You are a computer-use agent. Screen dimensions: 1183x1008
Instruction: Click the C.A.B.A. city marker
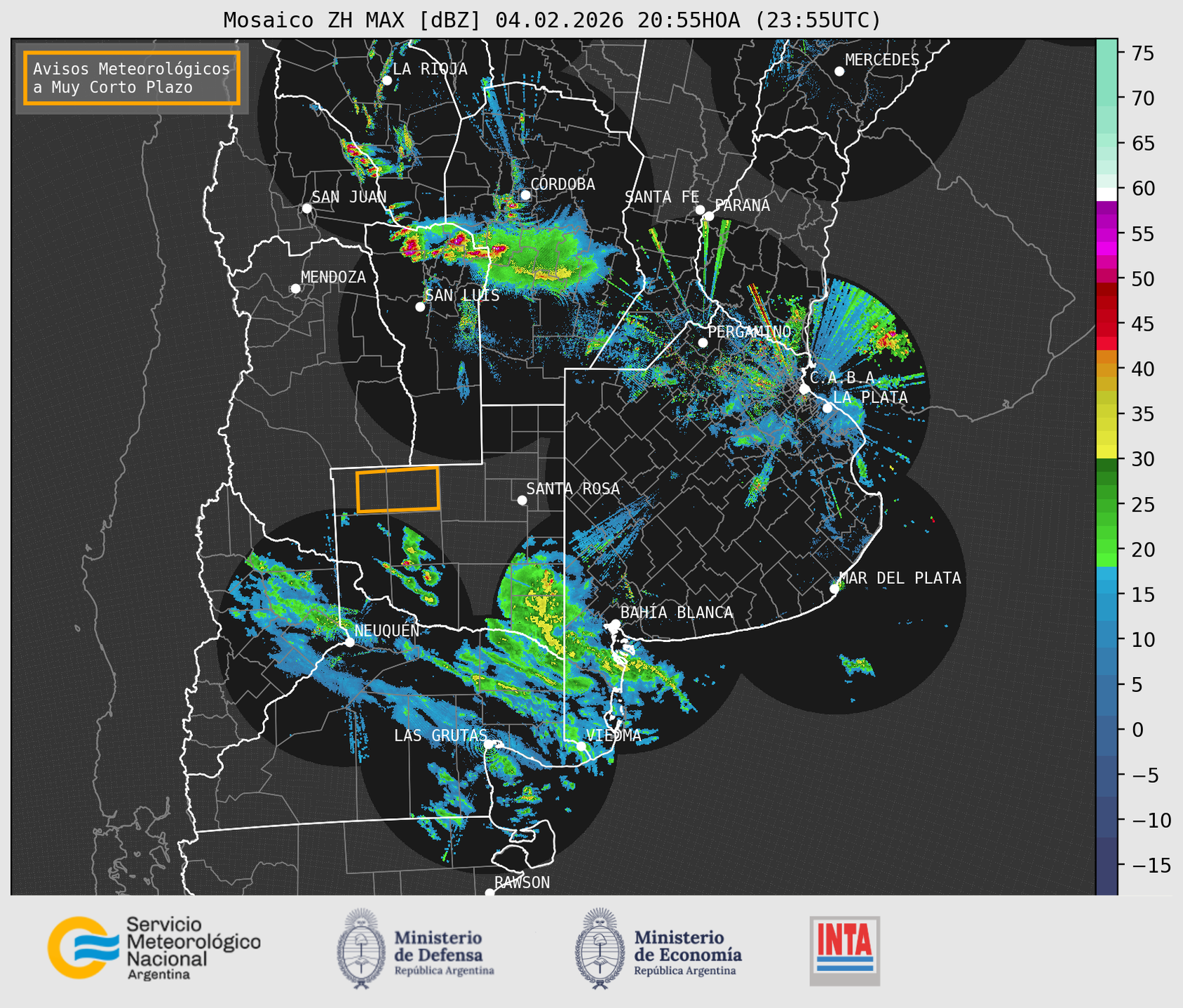805,389
